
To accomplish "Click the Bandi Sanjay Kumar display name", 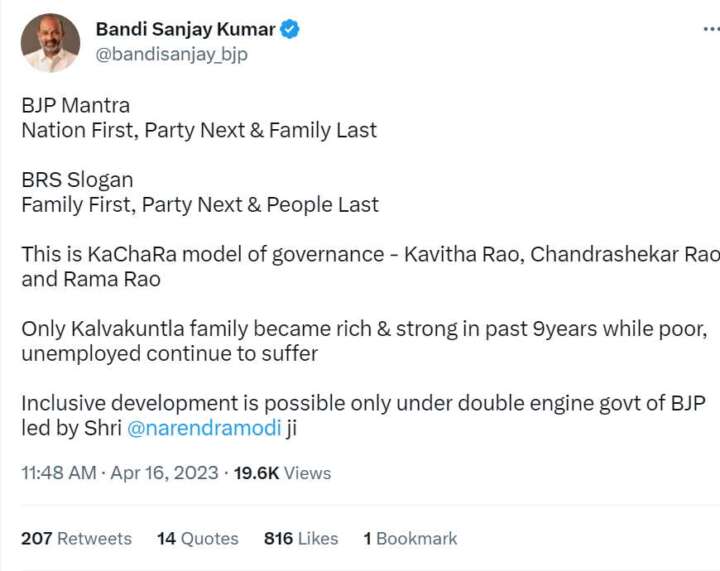I will pos(185,30).
